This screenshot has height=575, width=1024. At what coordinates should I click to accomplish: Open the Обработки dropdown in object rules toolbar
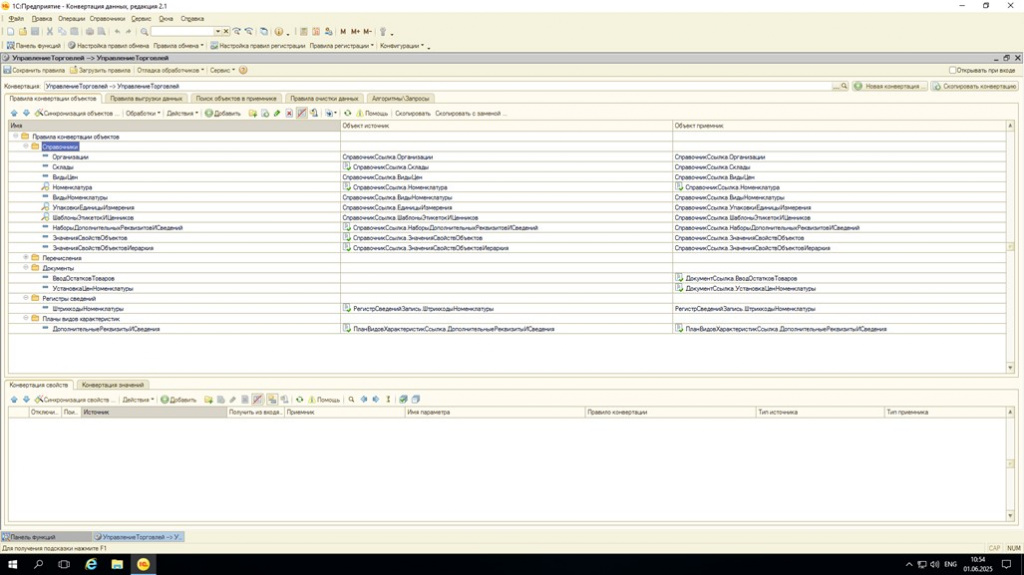pyautogui.click(x=142, y=113)
